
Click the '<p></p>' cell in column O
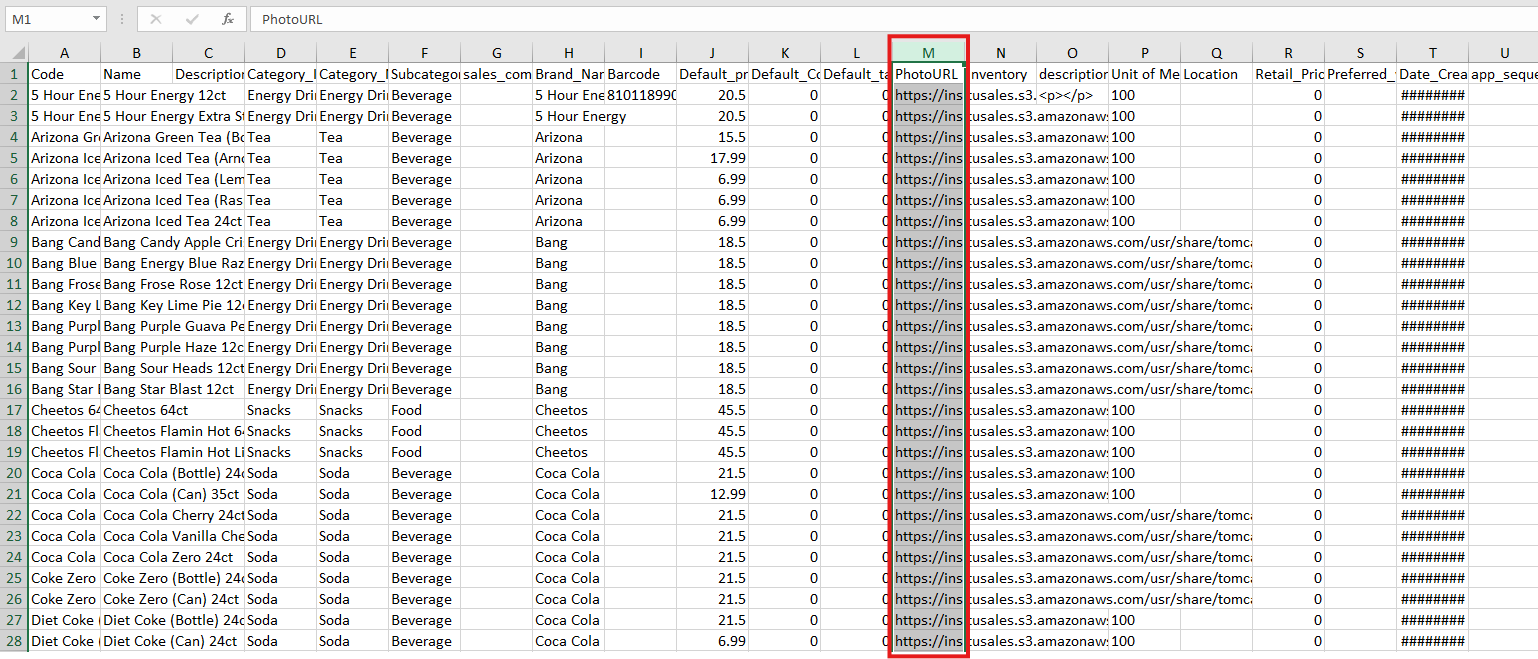point(1073,95)
